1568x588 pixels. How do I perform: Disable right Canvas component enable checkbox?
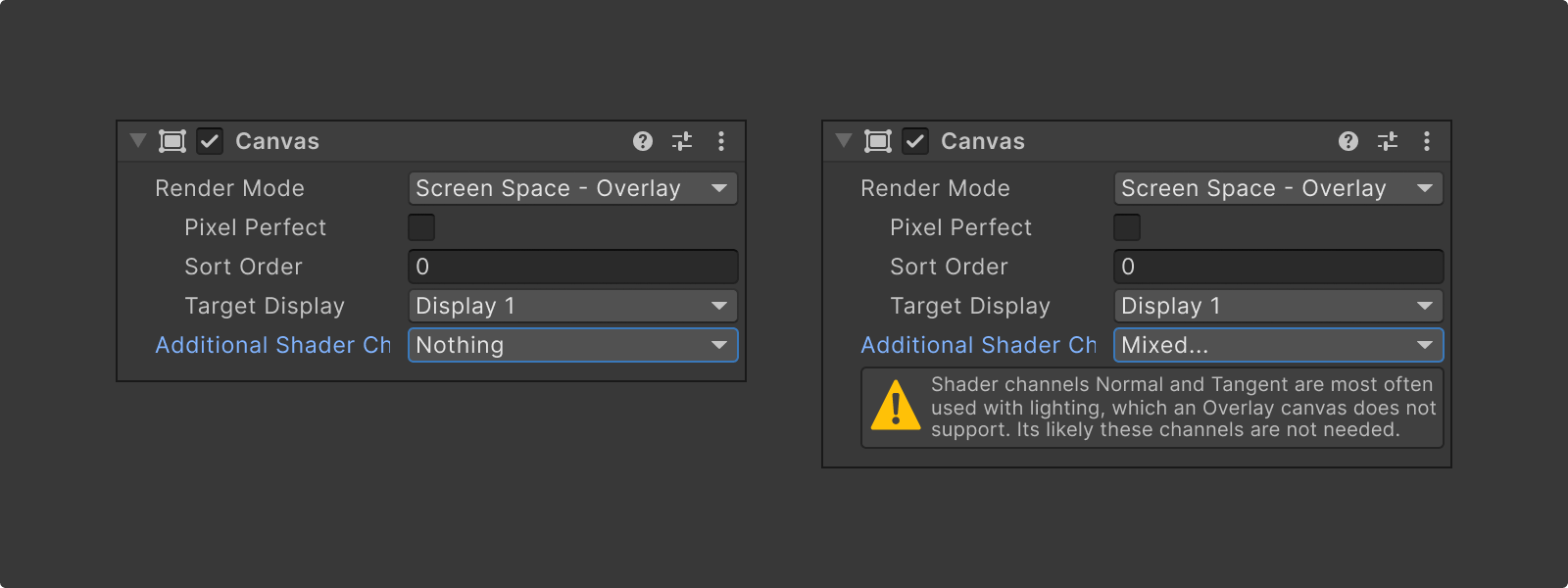tap(915, 141)
